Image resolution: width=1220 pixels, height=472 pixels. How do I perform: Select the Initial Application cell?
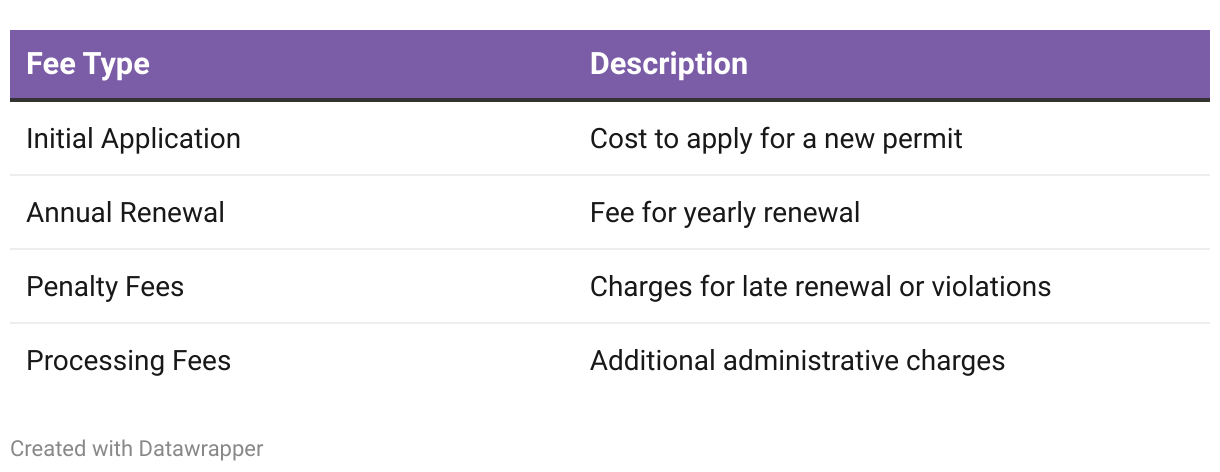pos(133,138)
